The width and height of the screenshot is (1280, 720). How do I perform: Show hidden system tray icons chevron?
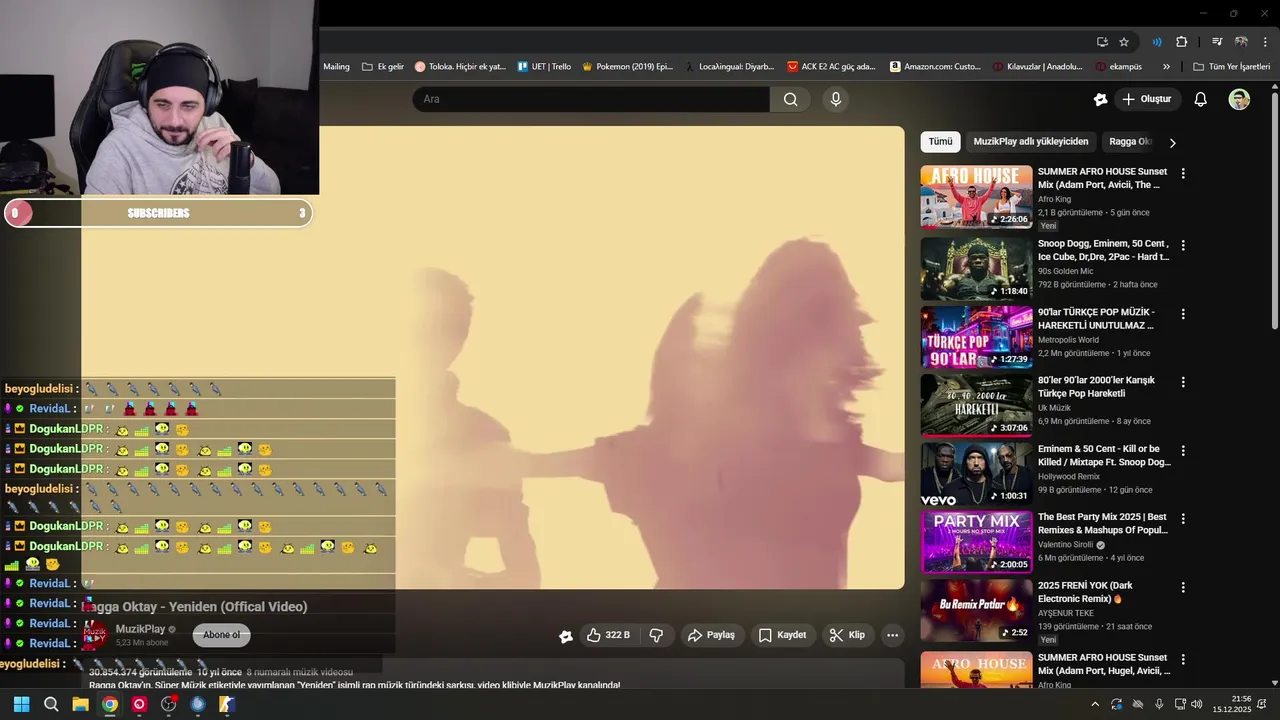[1095, 704]
